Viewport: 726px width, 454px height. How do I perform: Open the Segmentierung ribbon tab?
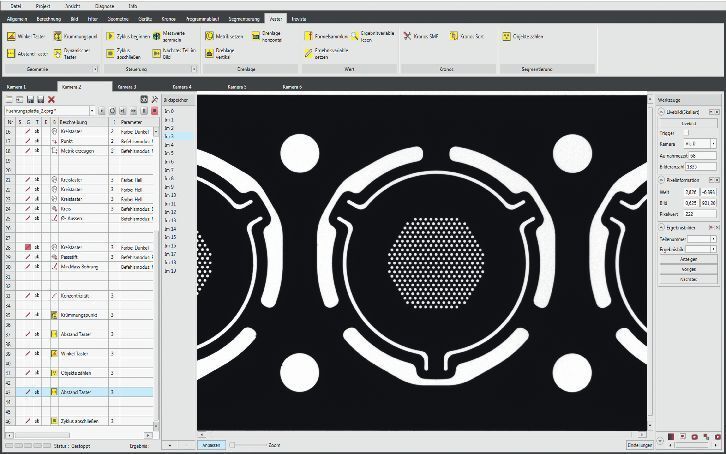(244, 19)
